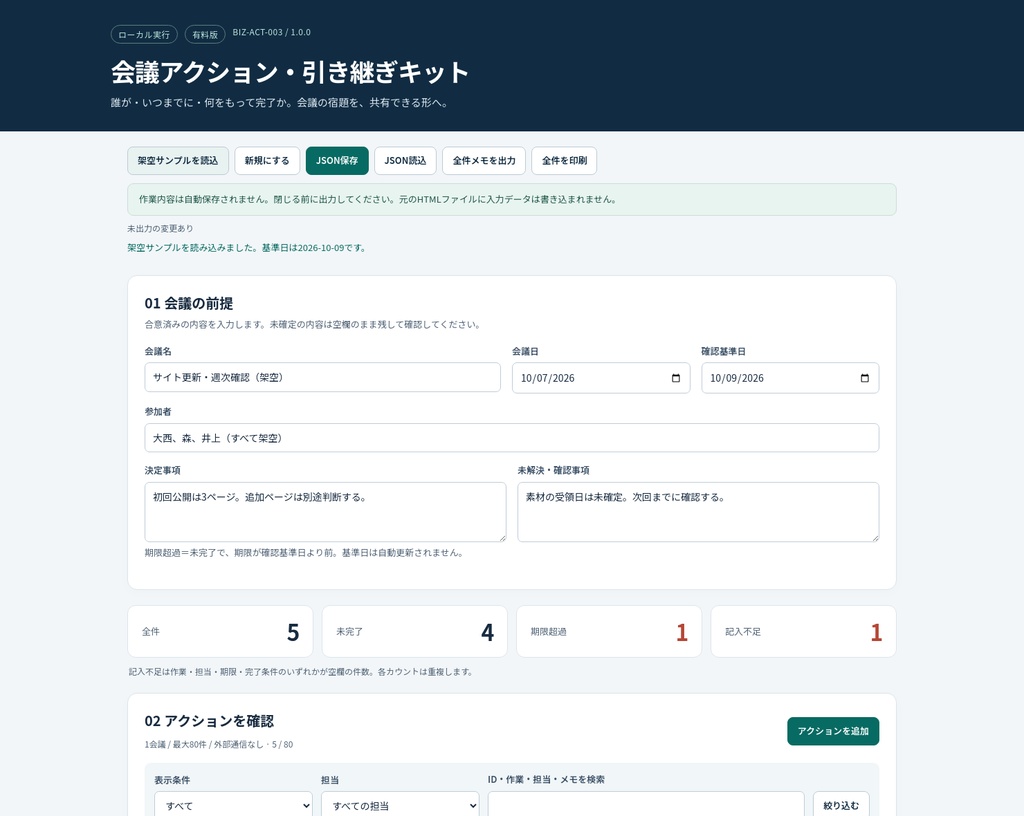Print everything with 全件を印刷
Viewport: 1024px width, 816px height.
click(564, 161)
